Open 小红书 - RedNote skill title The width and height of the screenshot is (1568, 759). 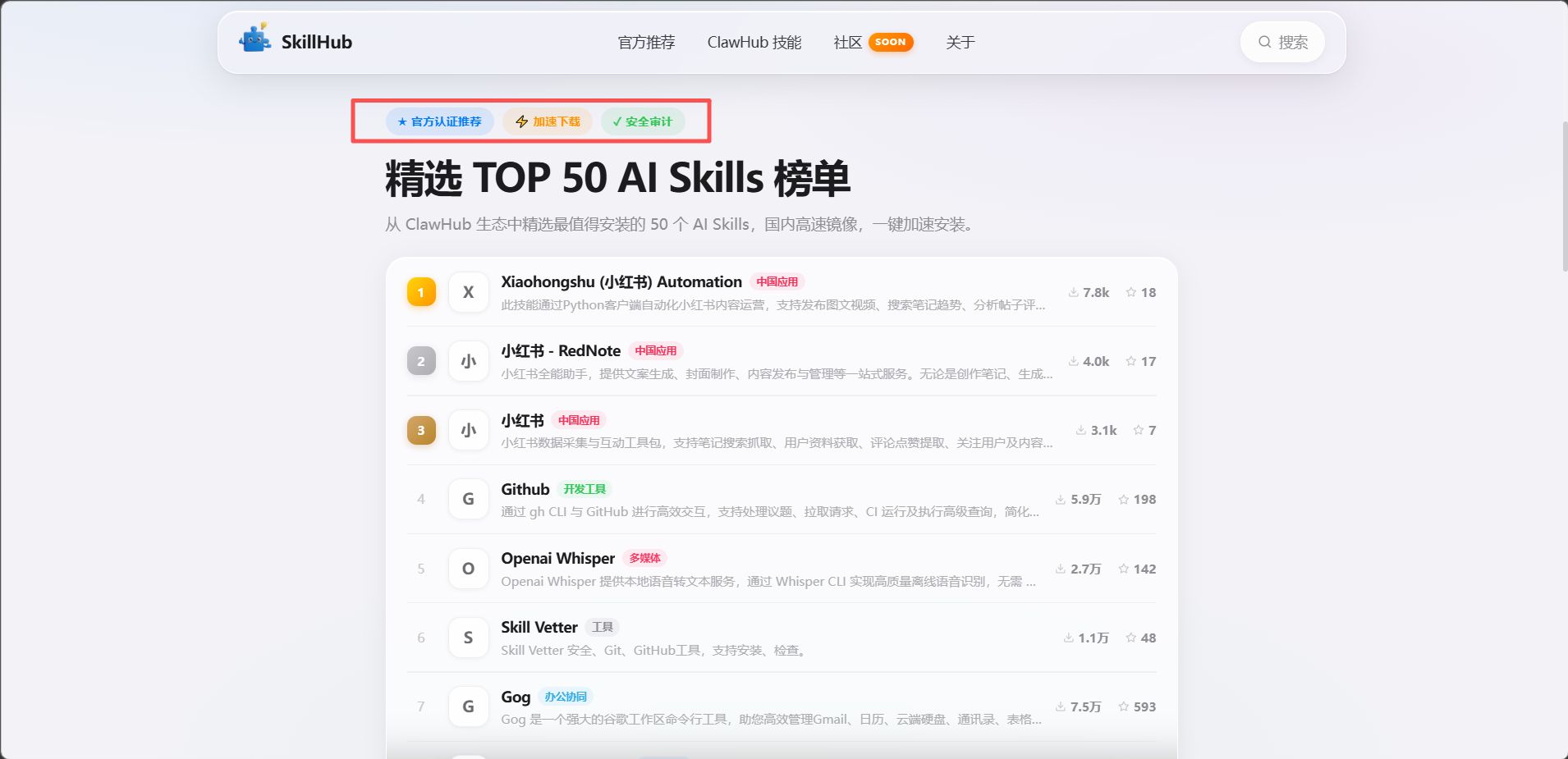[x=561, y=350]
